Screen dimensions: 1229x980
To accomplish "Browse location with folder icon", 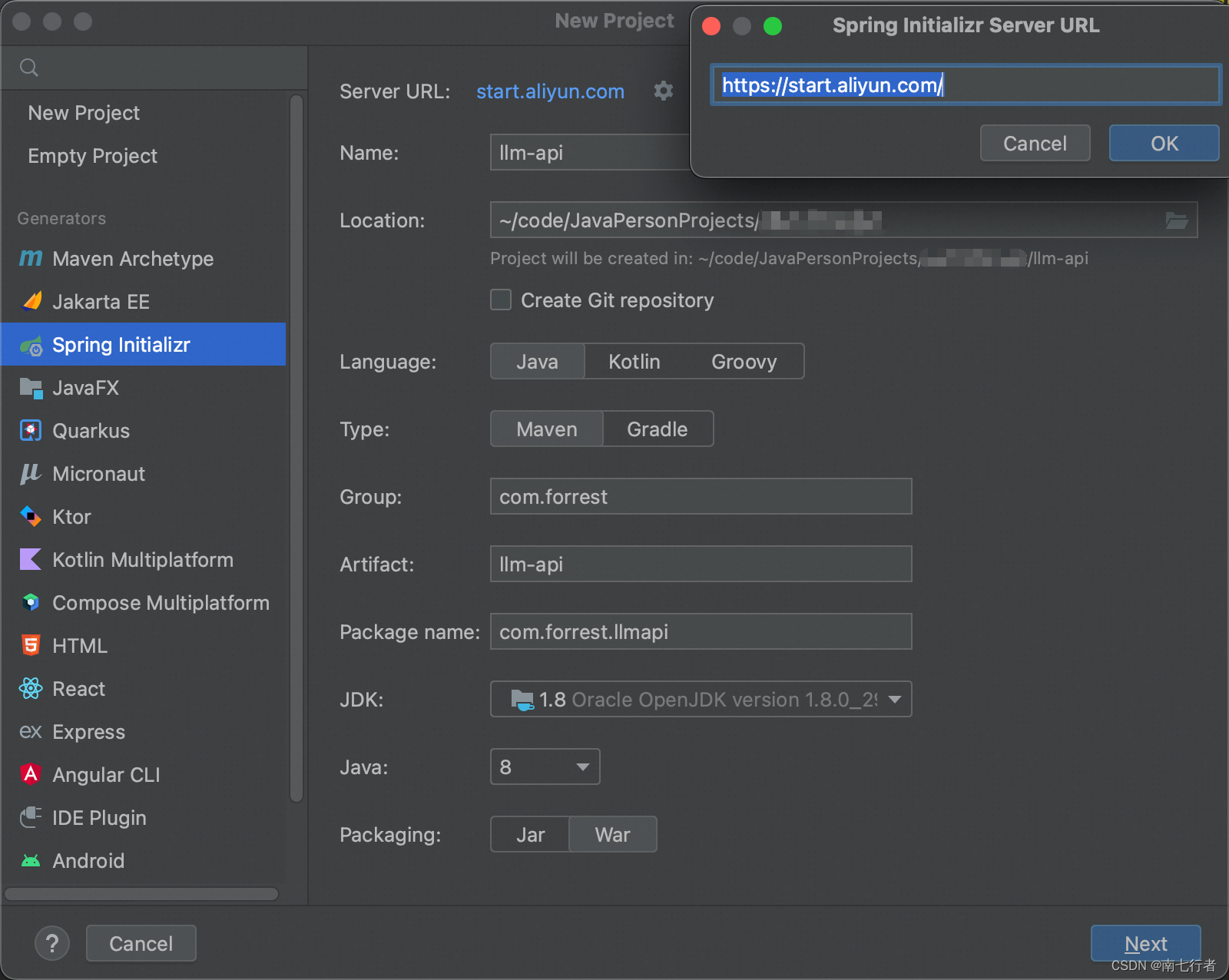I will point(1177,220).
